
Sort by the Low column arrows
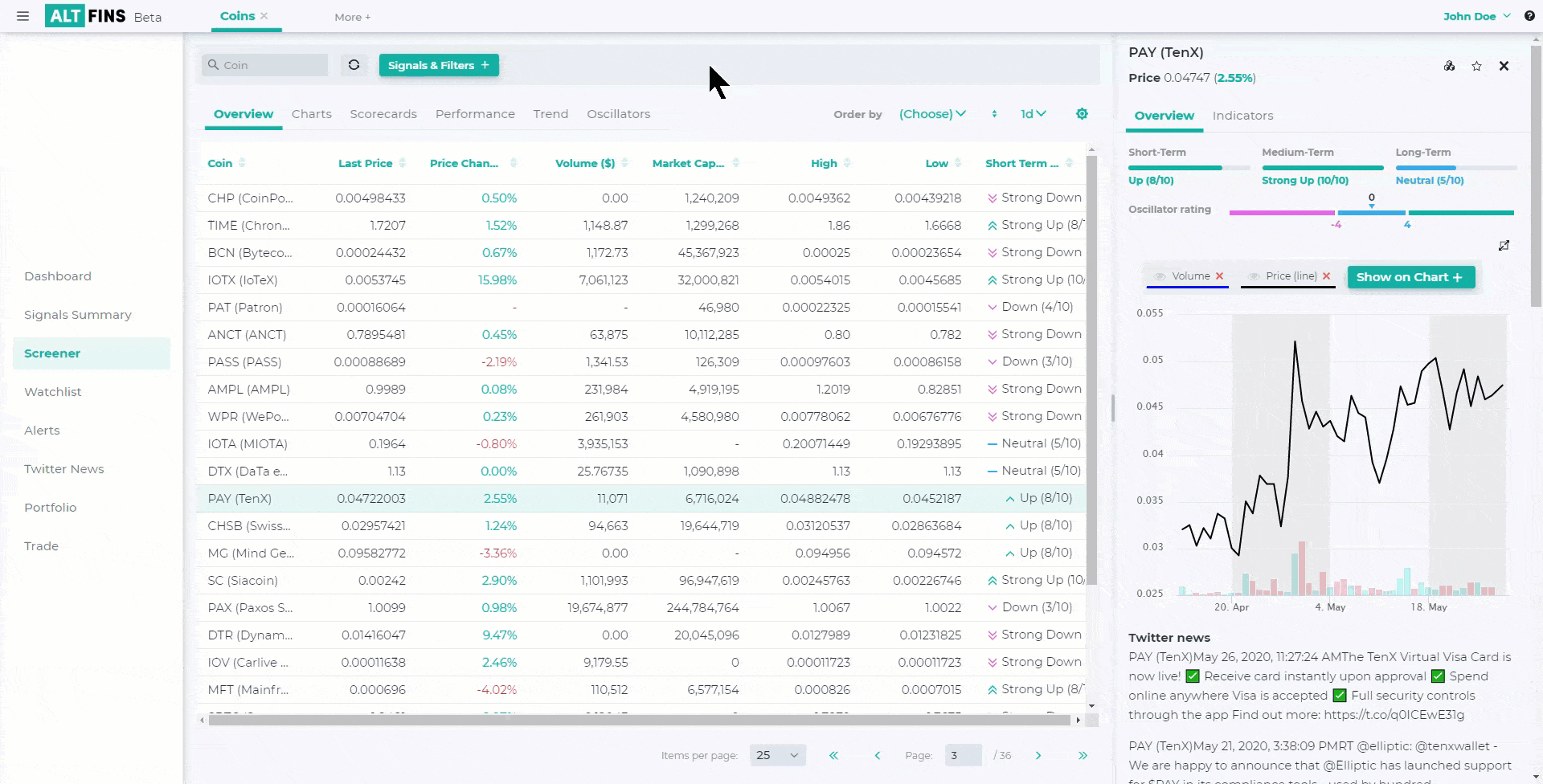point(958,163)
